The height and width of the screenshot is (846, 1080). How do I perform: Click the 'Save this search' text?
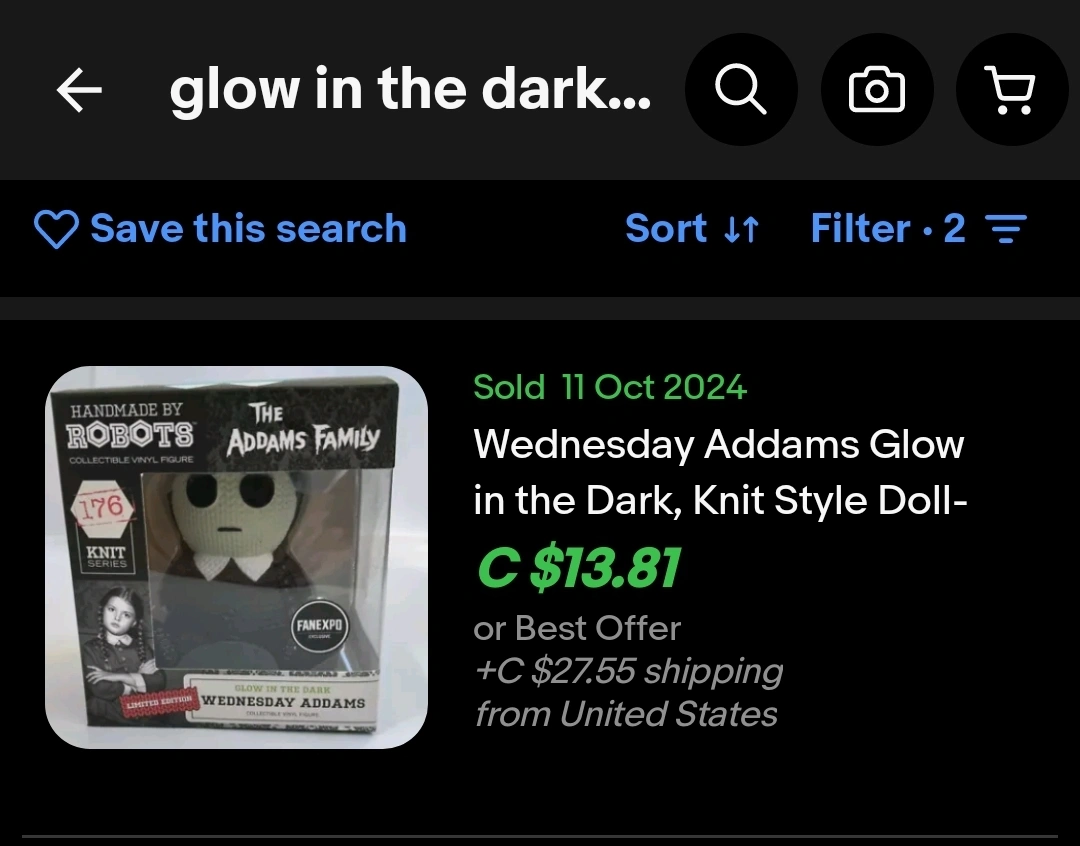pyautogui.click(x=249, y=228)
